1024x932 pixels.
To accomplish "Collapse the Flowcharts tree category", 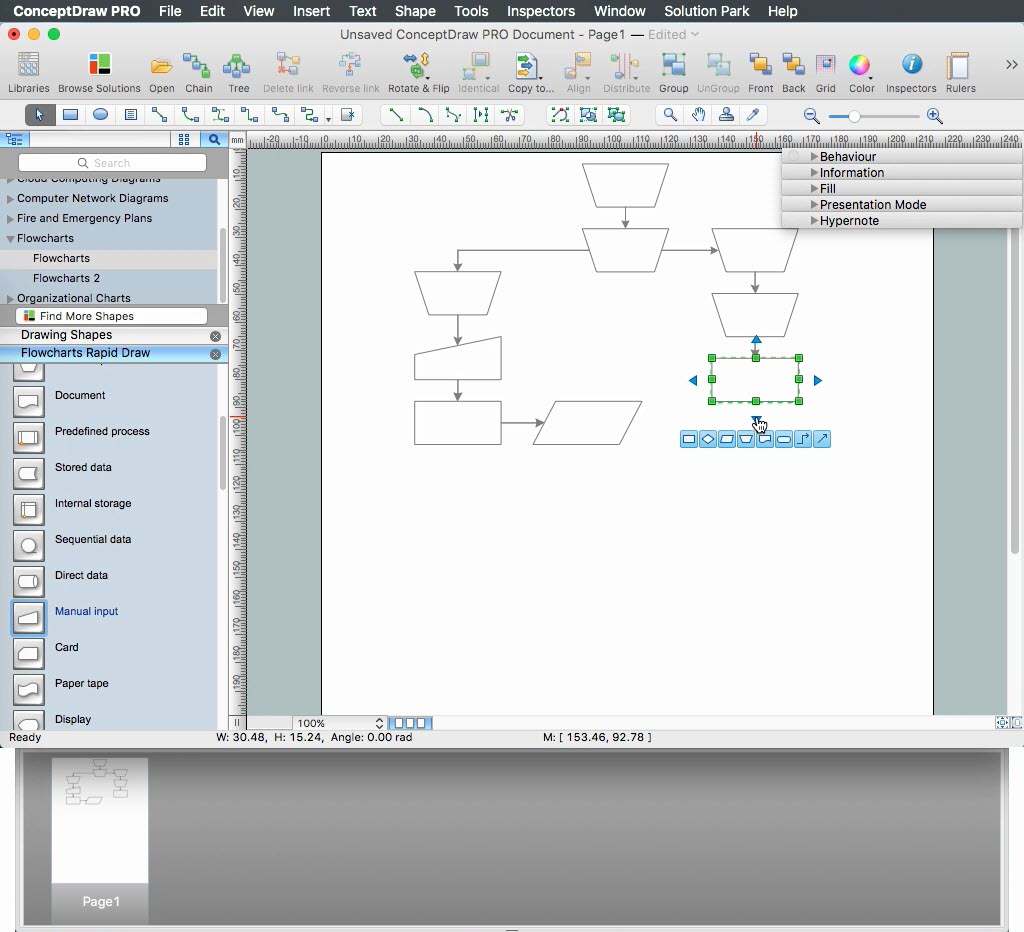I will pos(10,239).
